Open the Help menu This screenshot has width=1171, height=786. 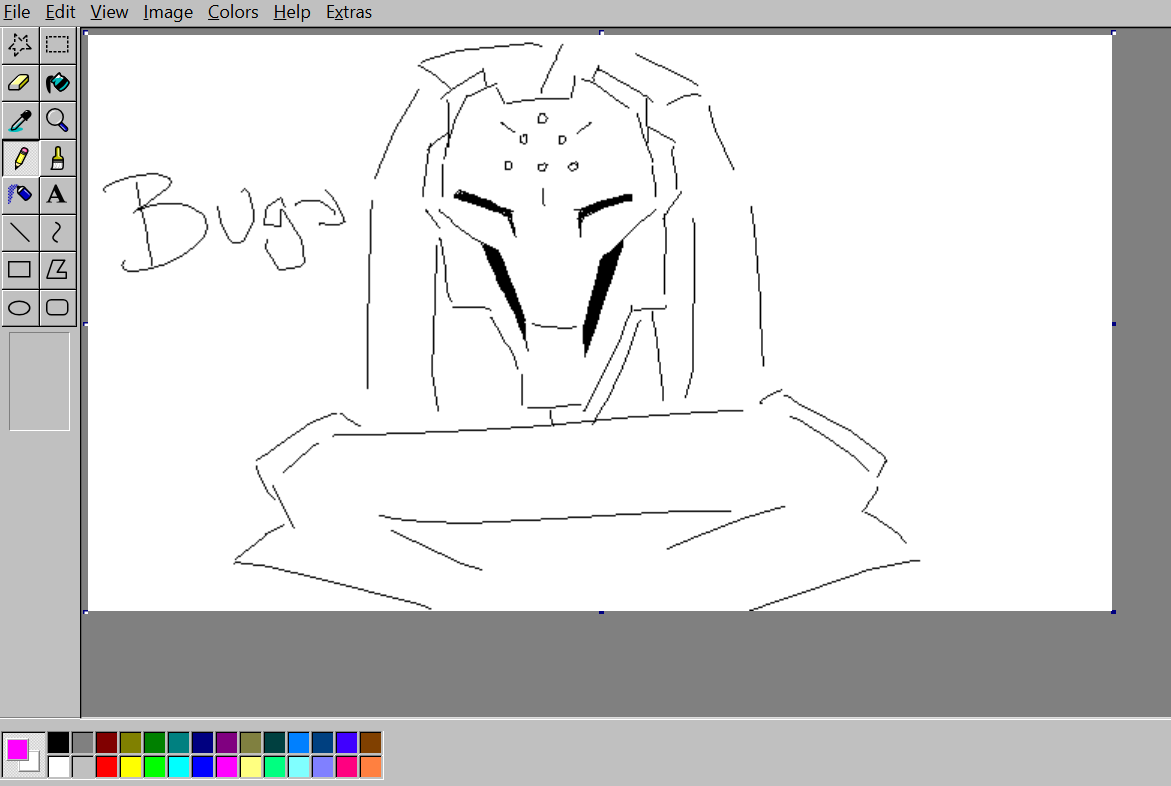(291, 12)
